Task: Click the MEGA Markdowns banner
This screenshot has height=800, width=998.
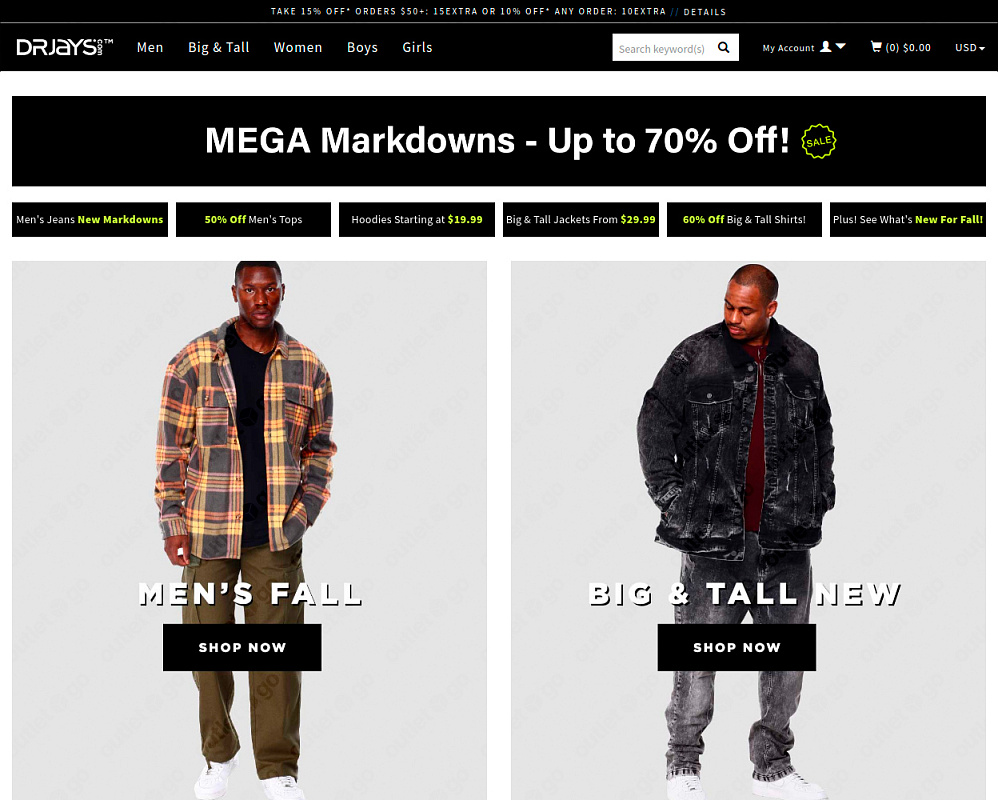Action: tap(499, 141)
